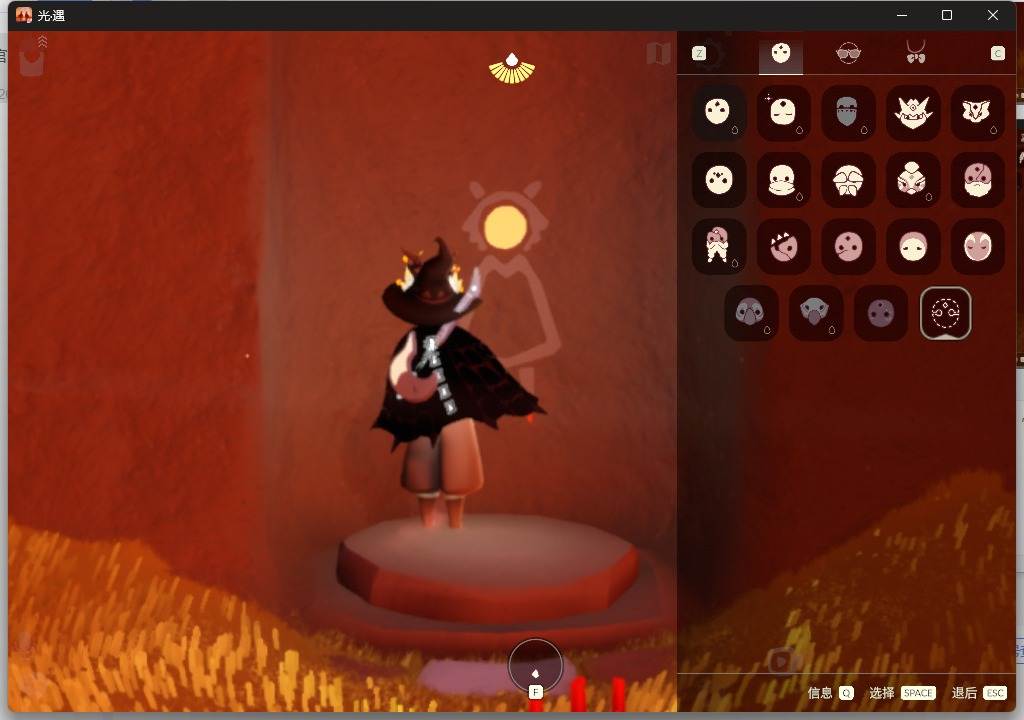This screenshot has width=1024, height=720.
Task: Choose the four-petal segmented mask
Action: point(848,180)
